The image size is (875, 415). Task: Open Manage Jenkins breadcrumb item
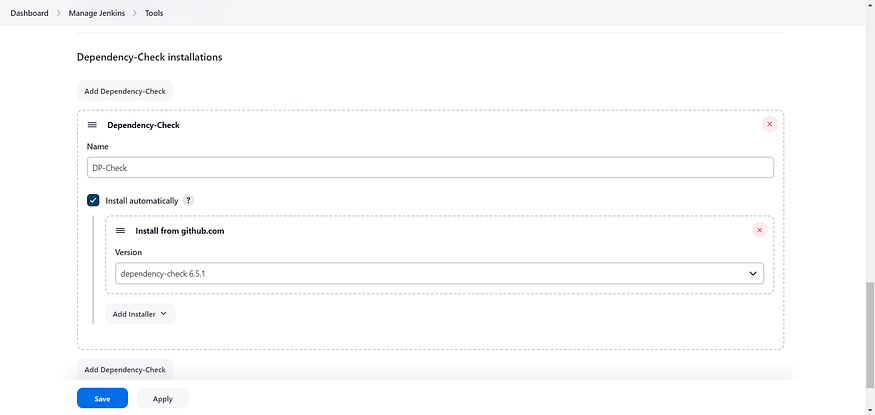97,13
